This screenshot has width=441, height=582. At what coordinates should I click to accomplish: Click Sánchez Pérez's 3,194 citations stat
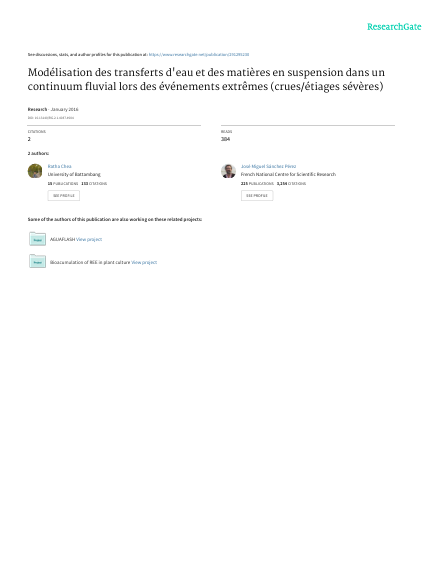click(291, 184)
